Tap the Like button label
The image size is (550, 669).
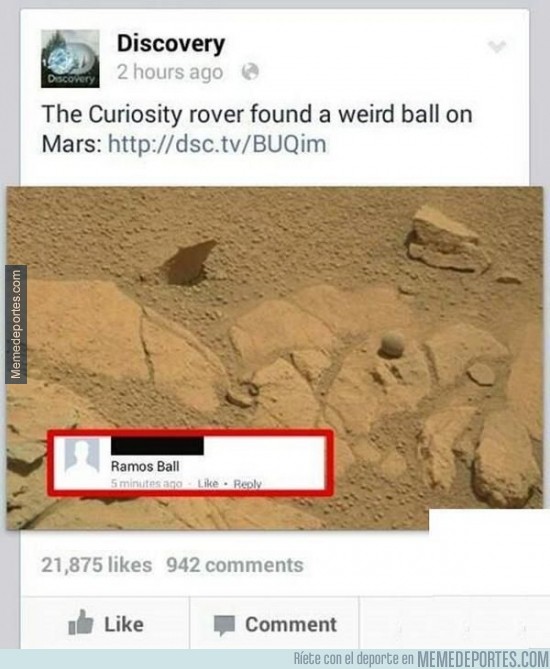pos(124,624)
